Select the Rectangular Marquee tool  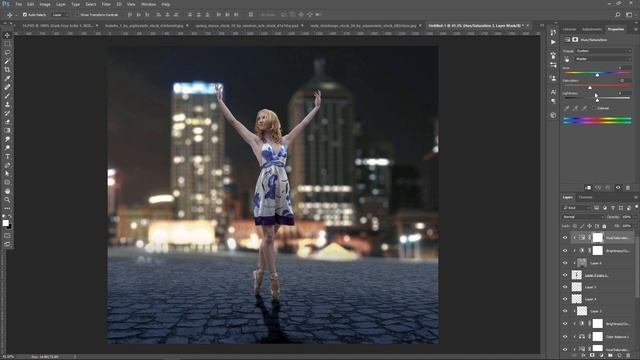point(7,44)
